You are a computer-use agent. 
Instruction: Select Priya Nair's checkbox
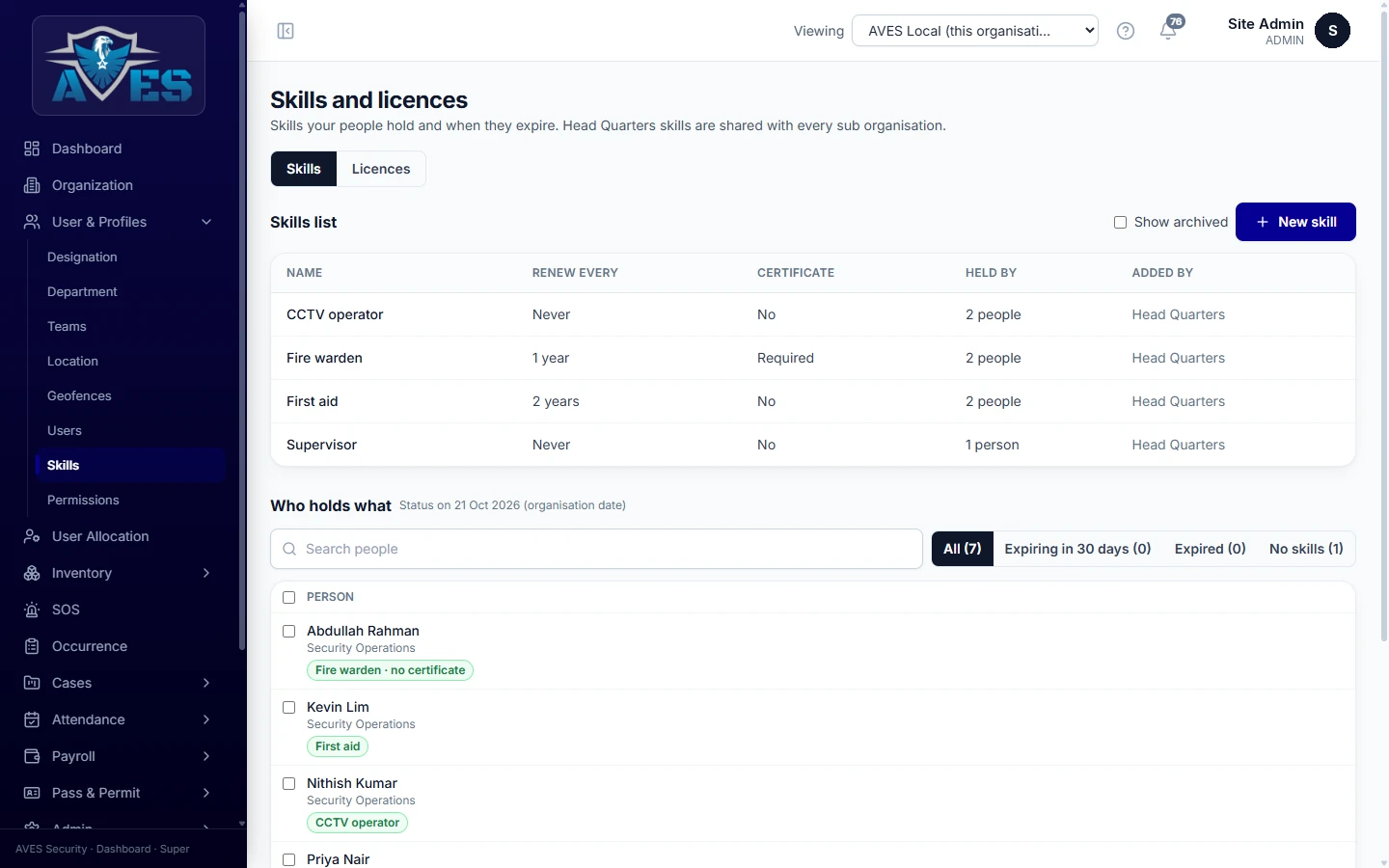tap(288, 859)
